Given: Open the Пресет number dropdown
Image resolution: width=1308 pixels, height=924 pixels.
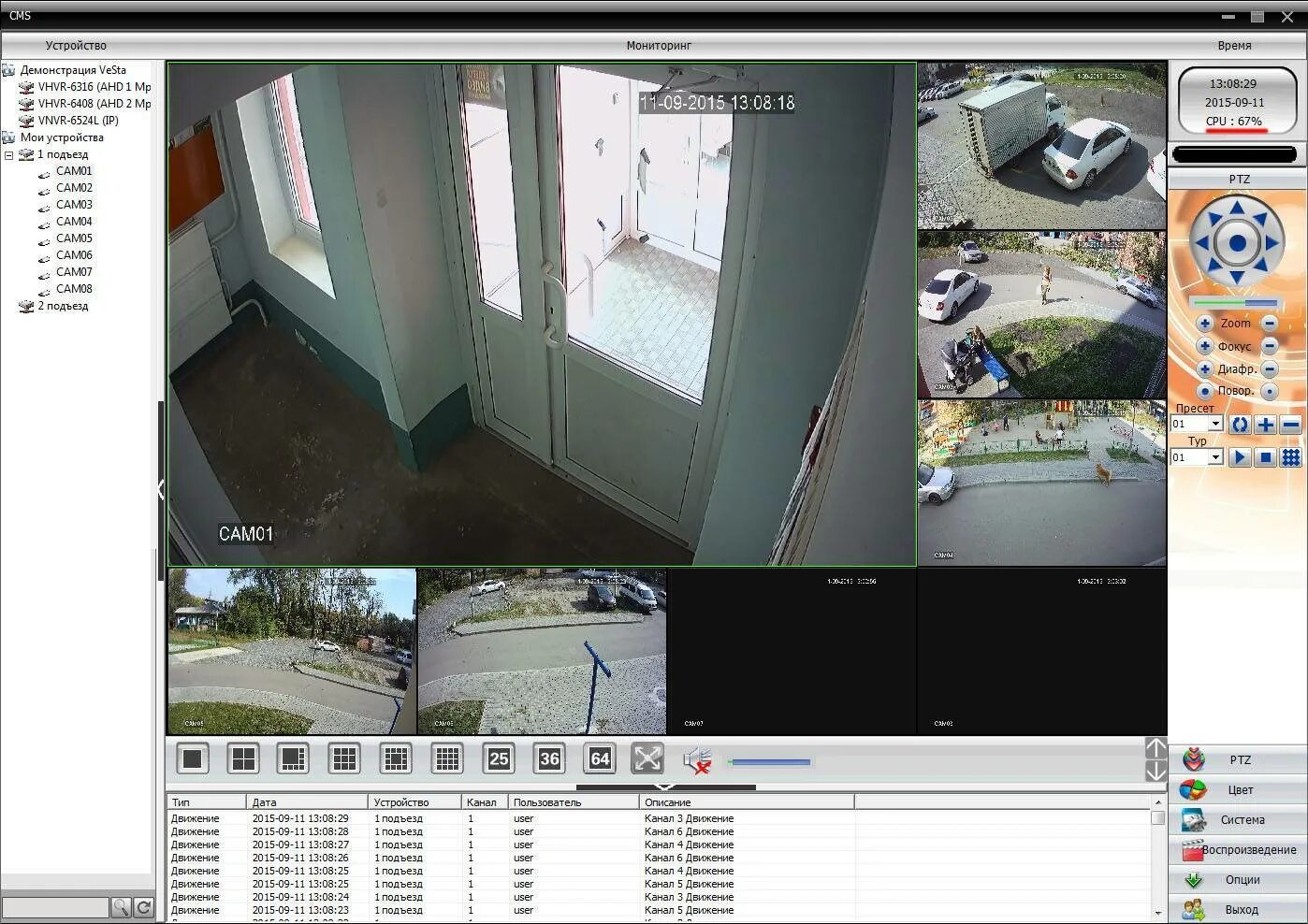Looking at the screenshot, I should (x=1215, y=424).
